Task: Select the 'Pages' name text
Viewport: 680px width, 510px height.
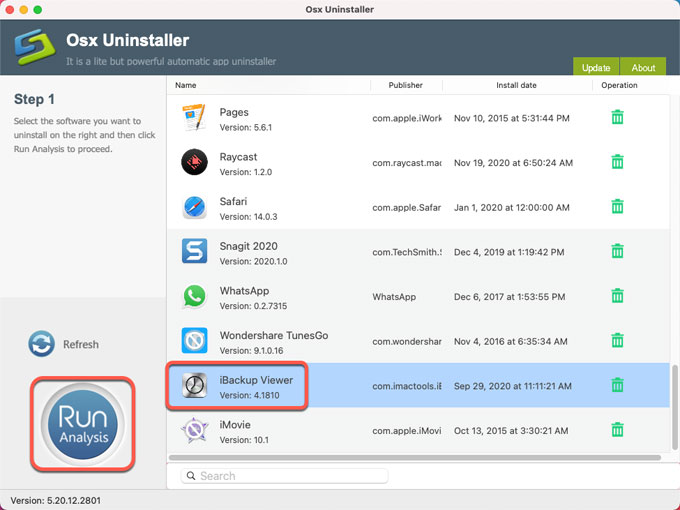Action: click(x=234, y=112)
